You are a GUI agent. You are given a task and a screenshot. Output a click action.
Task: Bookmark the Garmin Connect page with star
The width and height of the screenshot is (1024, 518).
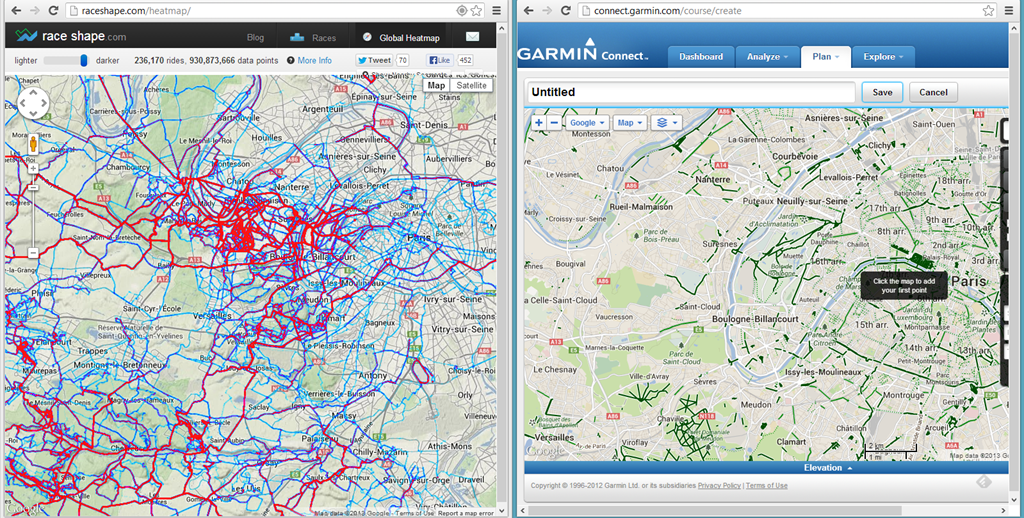(x=989, y=10)
